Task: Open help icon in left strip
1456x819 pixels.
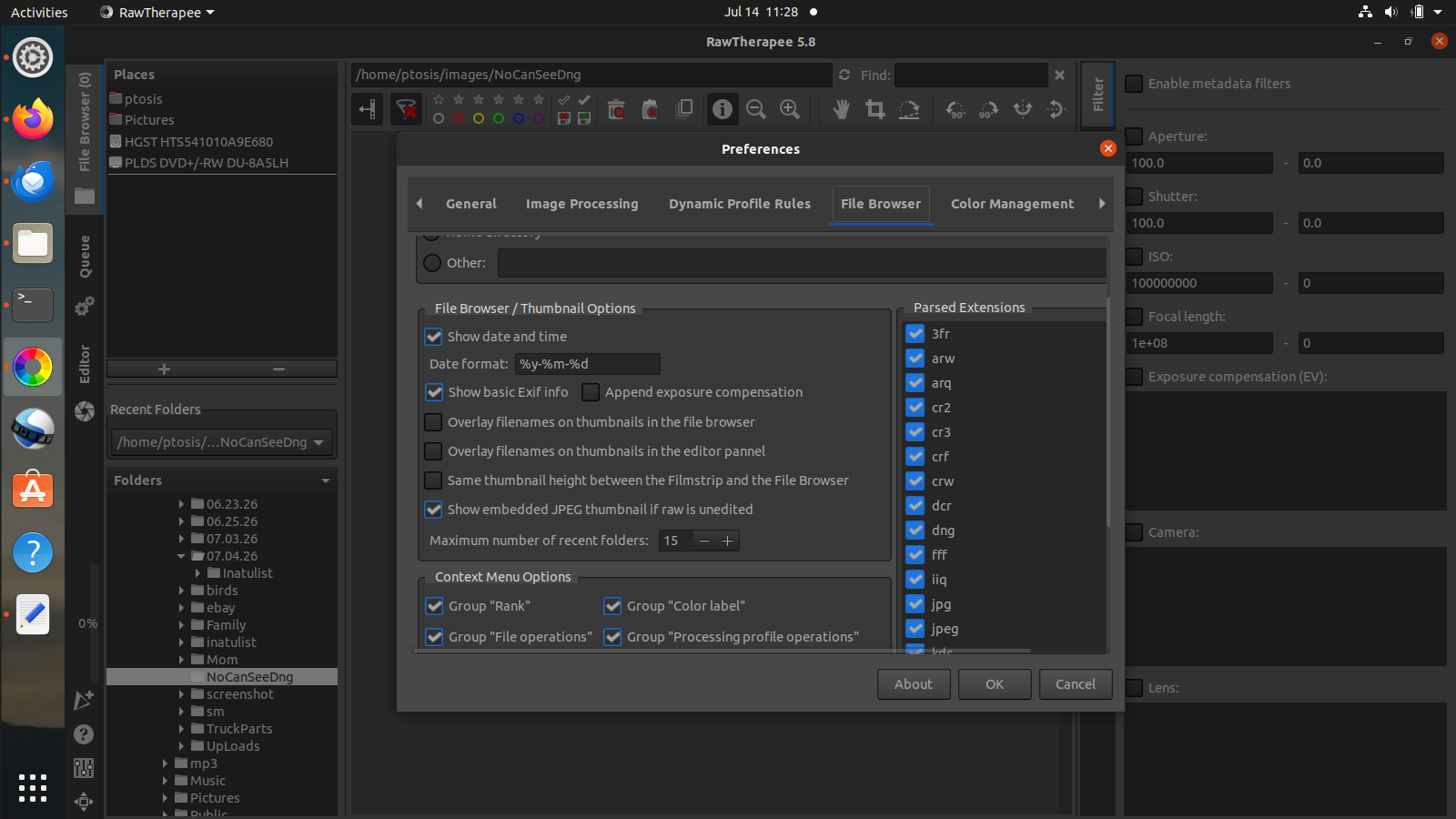Action: click(84, 734)
